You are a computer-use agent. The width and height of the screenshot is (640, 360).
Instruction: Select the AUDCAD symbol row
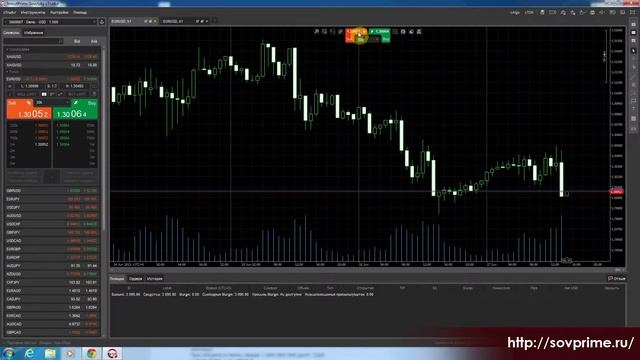tap(52, 324)
